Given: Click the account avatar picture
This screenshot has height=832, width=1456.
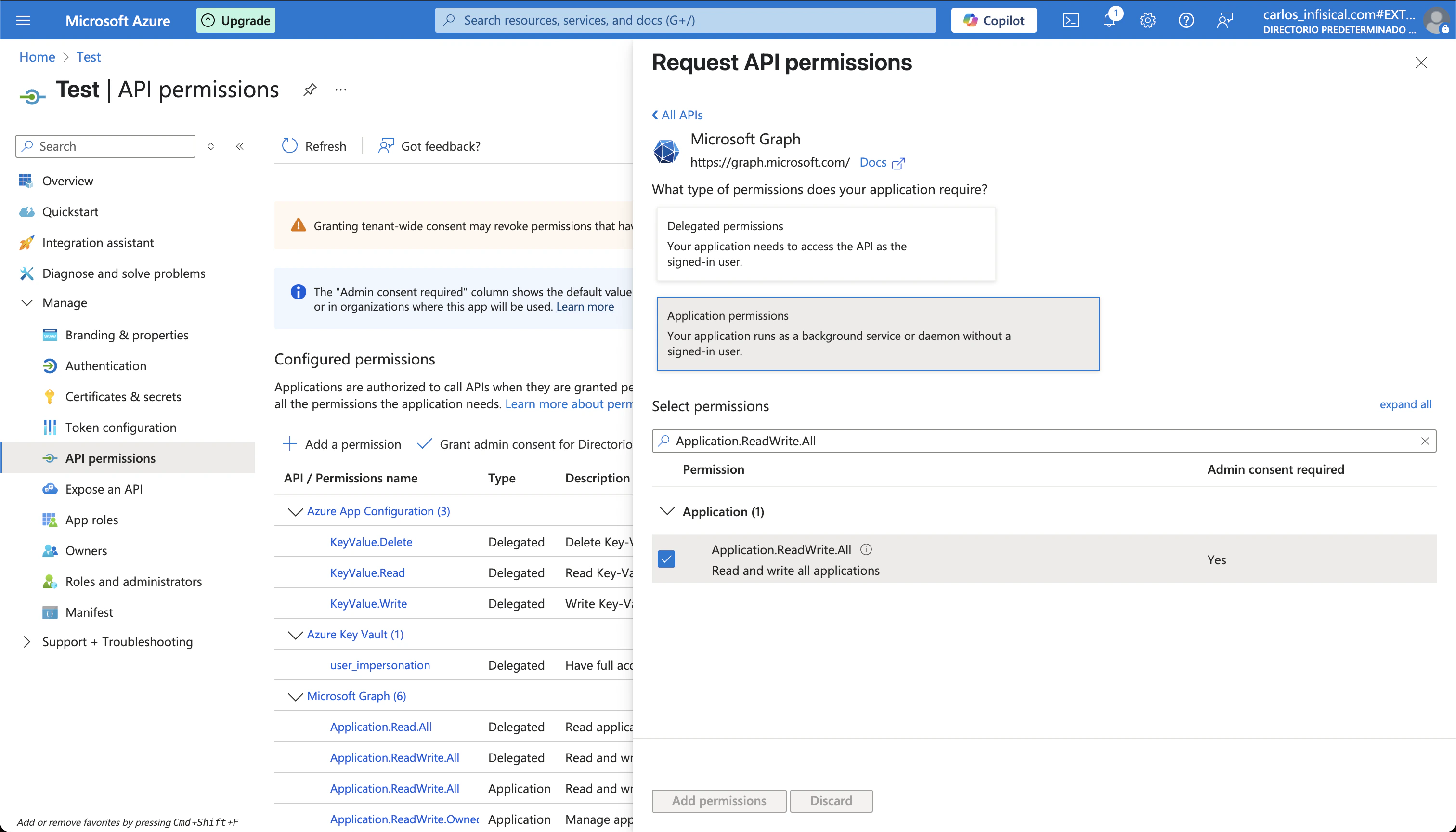Looking at the screenshot, I should click(x=1437, y=21).
